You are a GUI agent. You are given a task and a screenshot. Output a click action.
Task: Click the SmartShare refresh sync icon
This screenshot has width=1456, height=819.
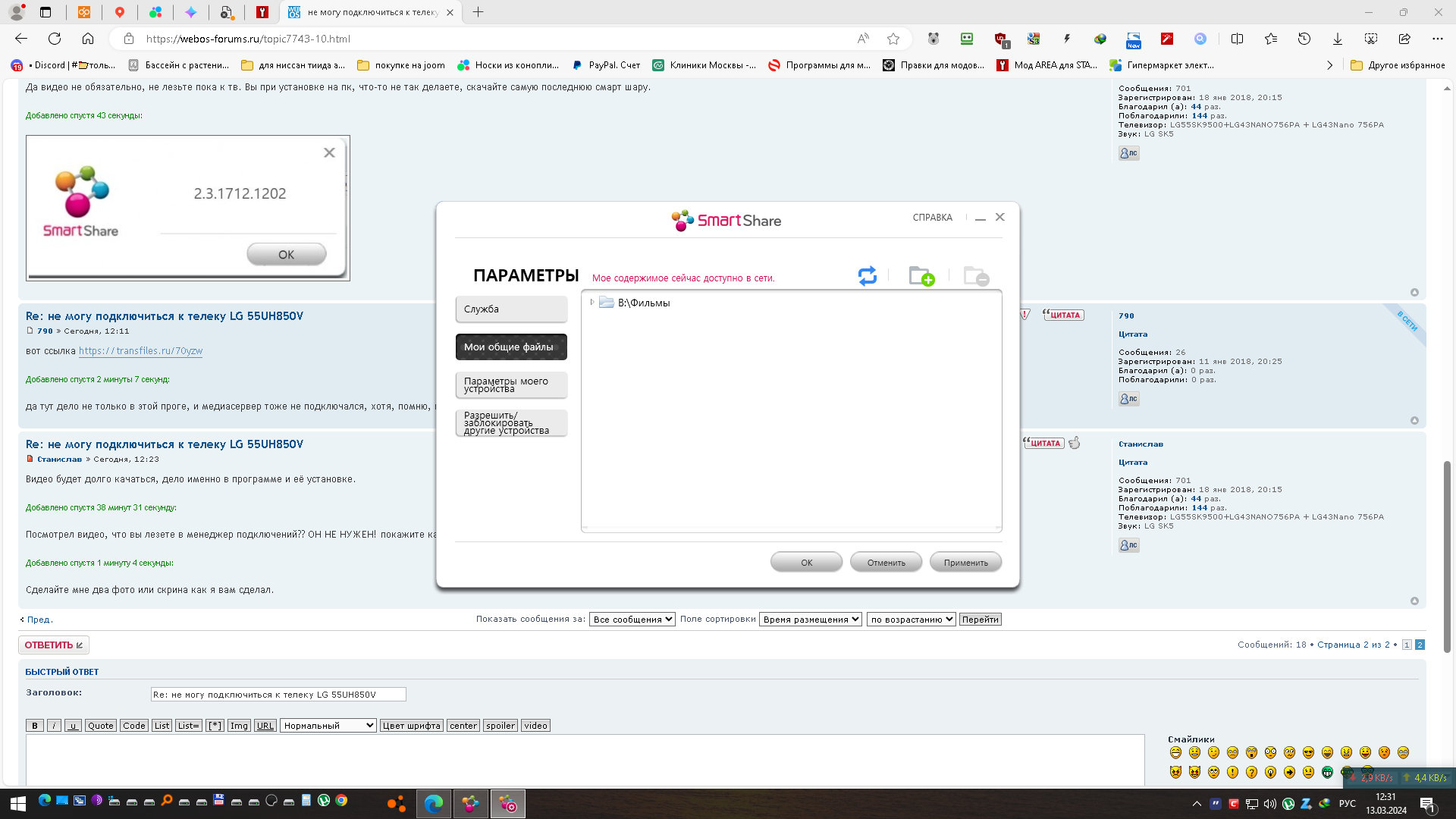click(867, 276)
